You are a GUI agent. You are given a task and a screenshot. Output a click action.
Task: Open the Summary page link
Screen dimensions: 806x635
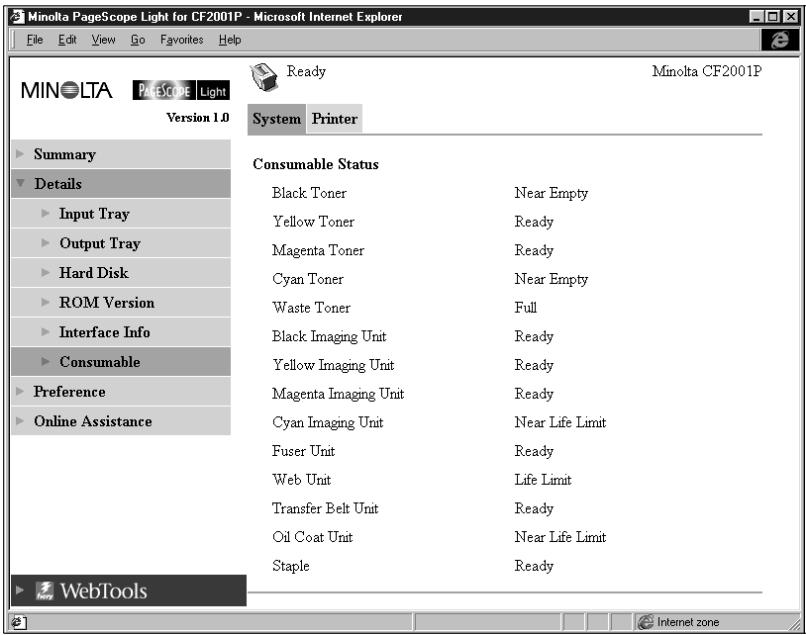[x=65, y=154]
